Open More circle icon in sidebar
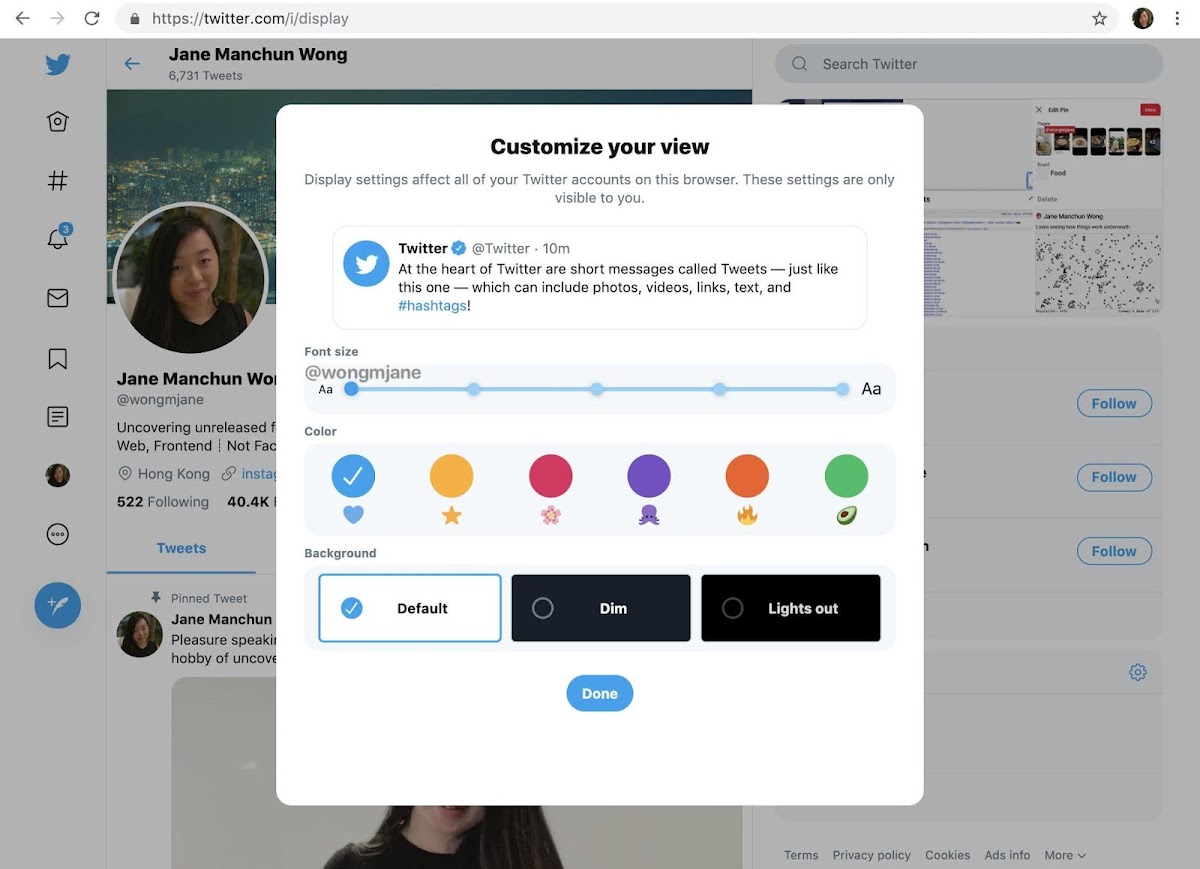1200x869 pixels. tap(58, 535)
